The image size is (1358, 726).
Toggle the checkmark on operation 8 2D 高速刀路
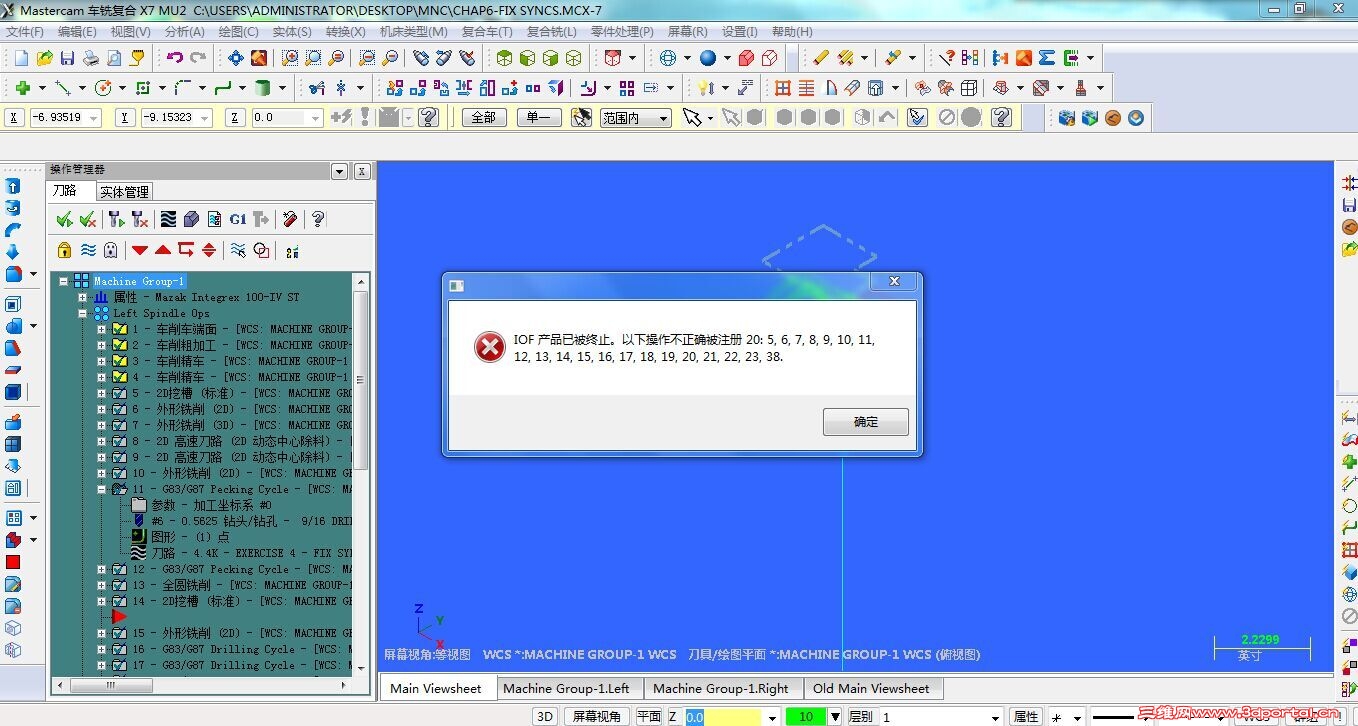120,441
